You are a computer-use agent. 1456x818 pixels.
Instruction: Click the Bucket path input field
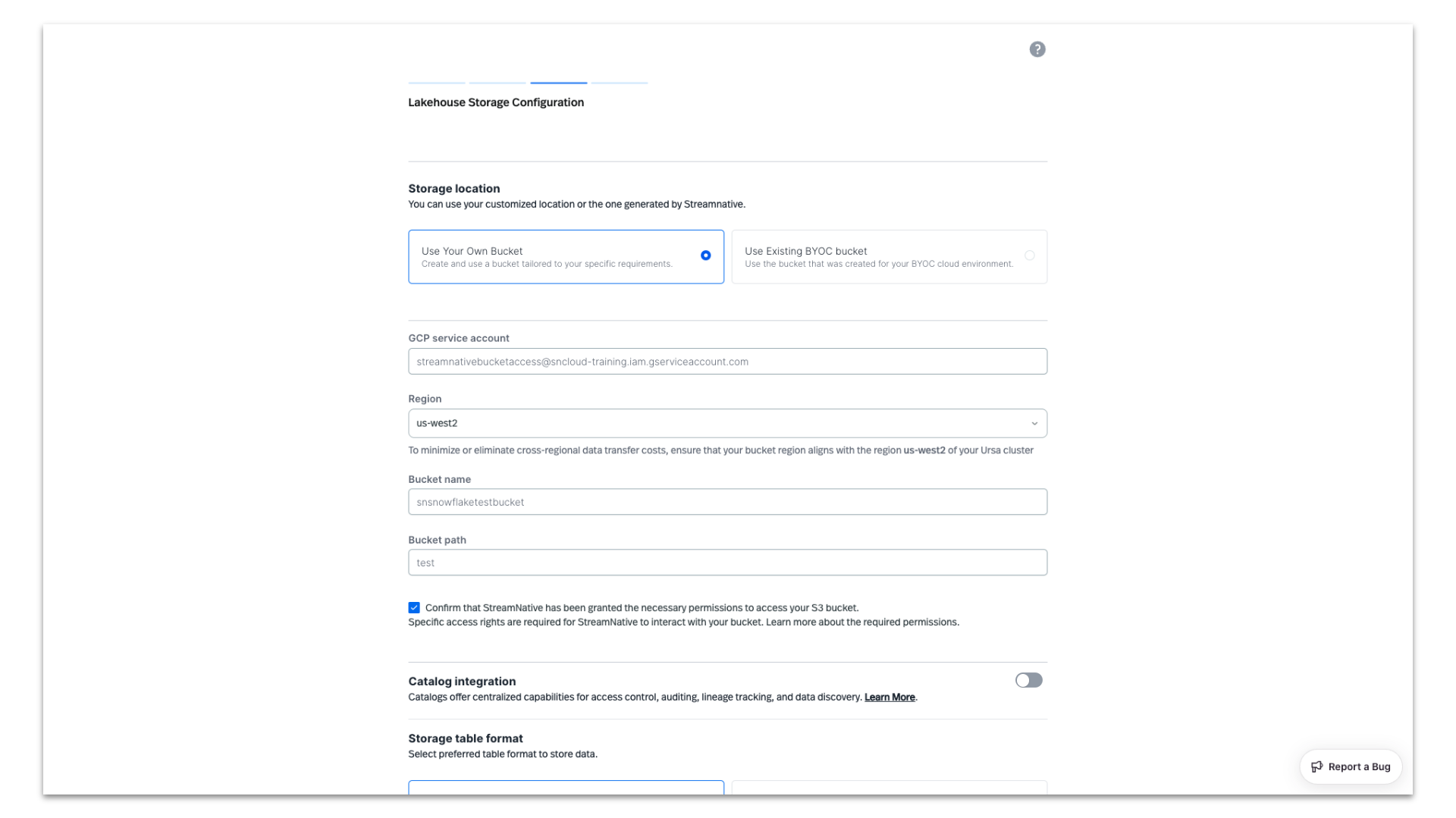(x=726, y=563)
